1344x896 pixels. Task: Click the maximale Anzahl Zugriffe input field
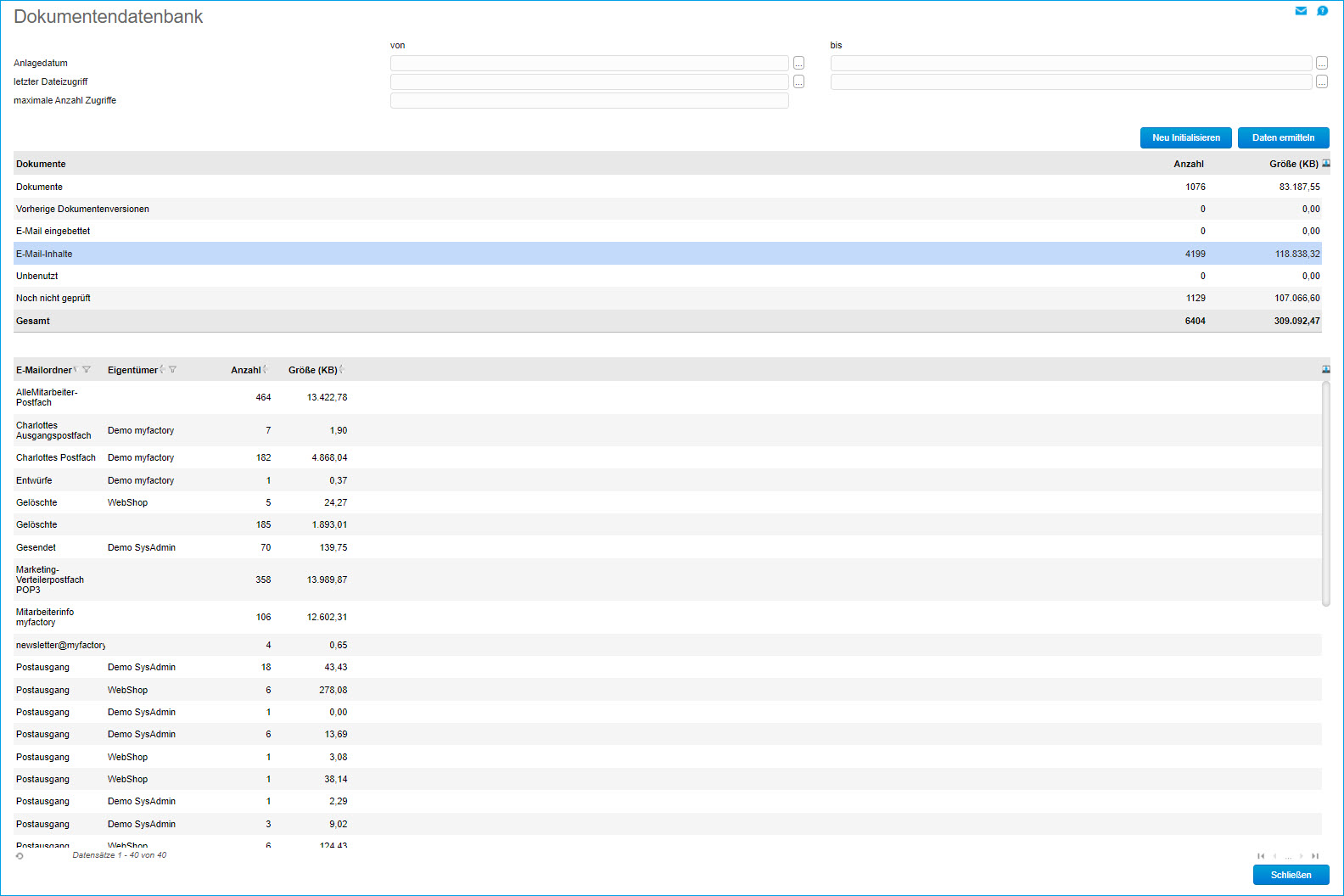(x=589, y=101)
